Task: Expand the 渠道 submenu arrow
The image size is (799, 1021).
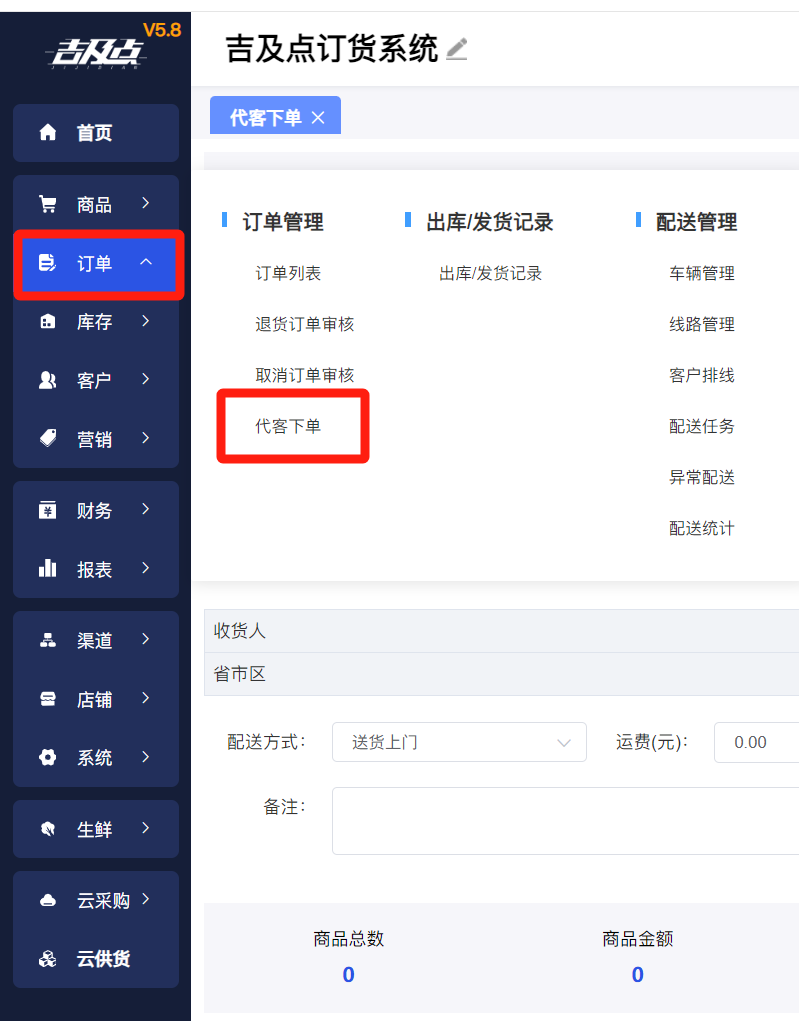Action: (146, 639)
